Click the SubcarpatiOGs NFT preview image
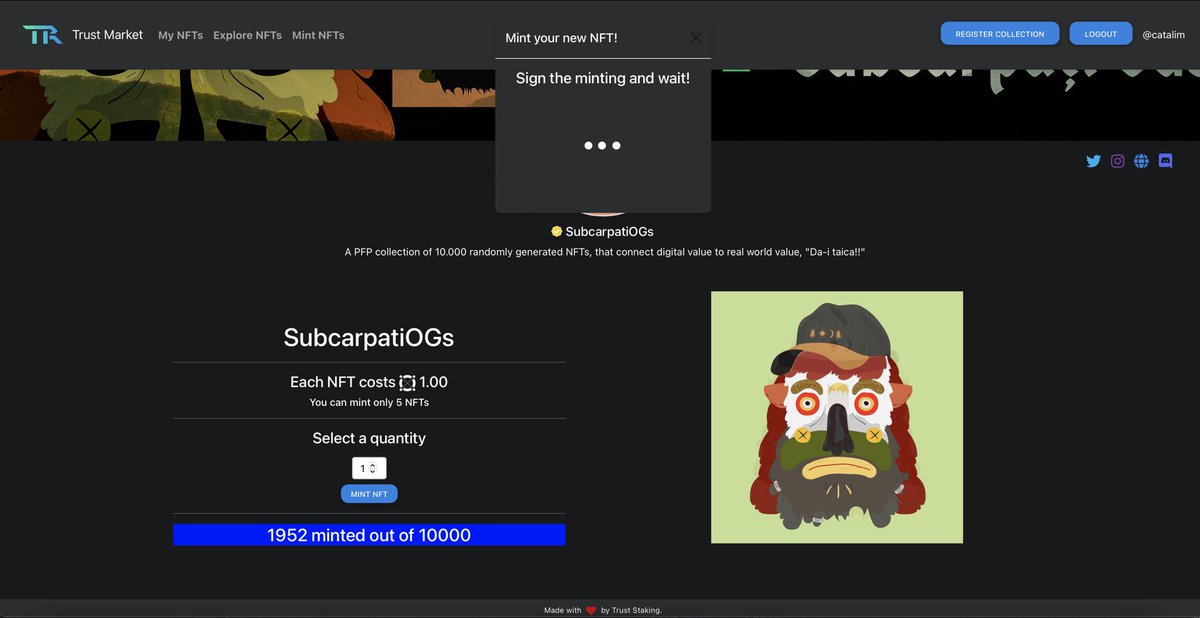The height and width of the screenshot is (618, 1200). 837,417
